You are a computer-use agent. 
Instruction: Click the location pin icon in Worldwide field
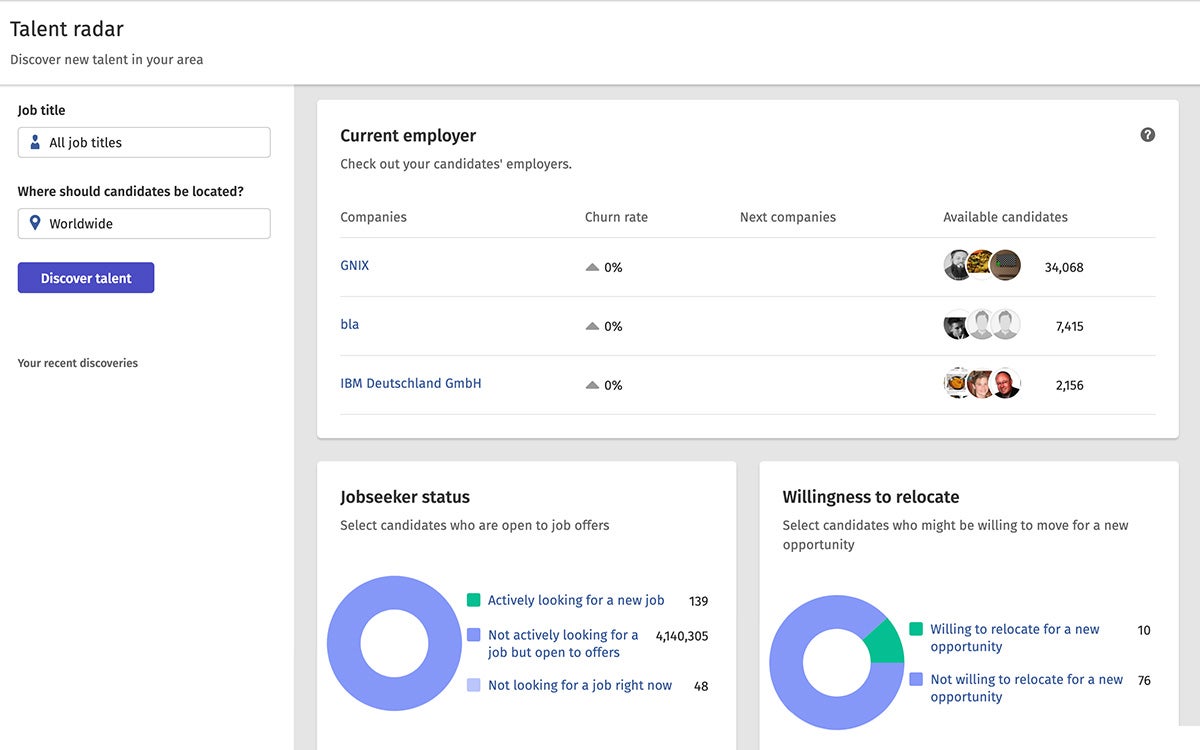coord(36,224)
